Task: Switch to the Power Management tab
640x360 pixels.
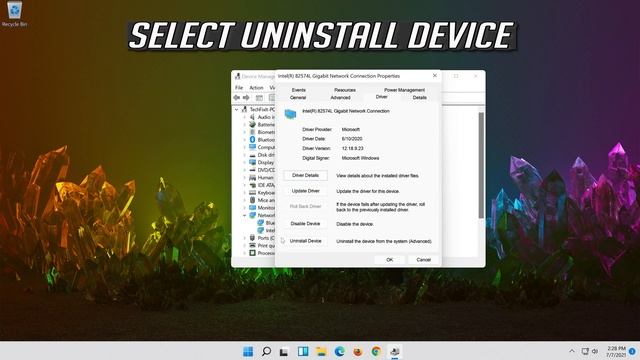Action: click(404, 90)
